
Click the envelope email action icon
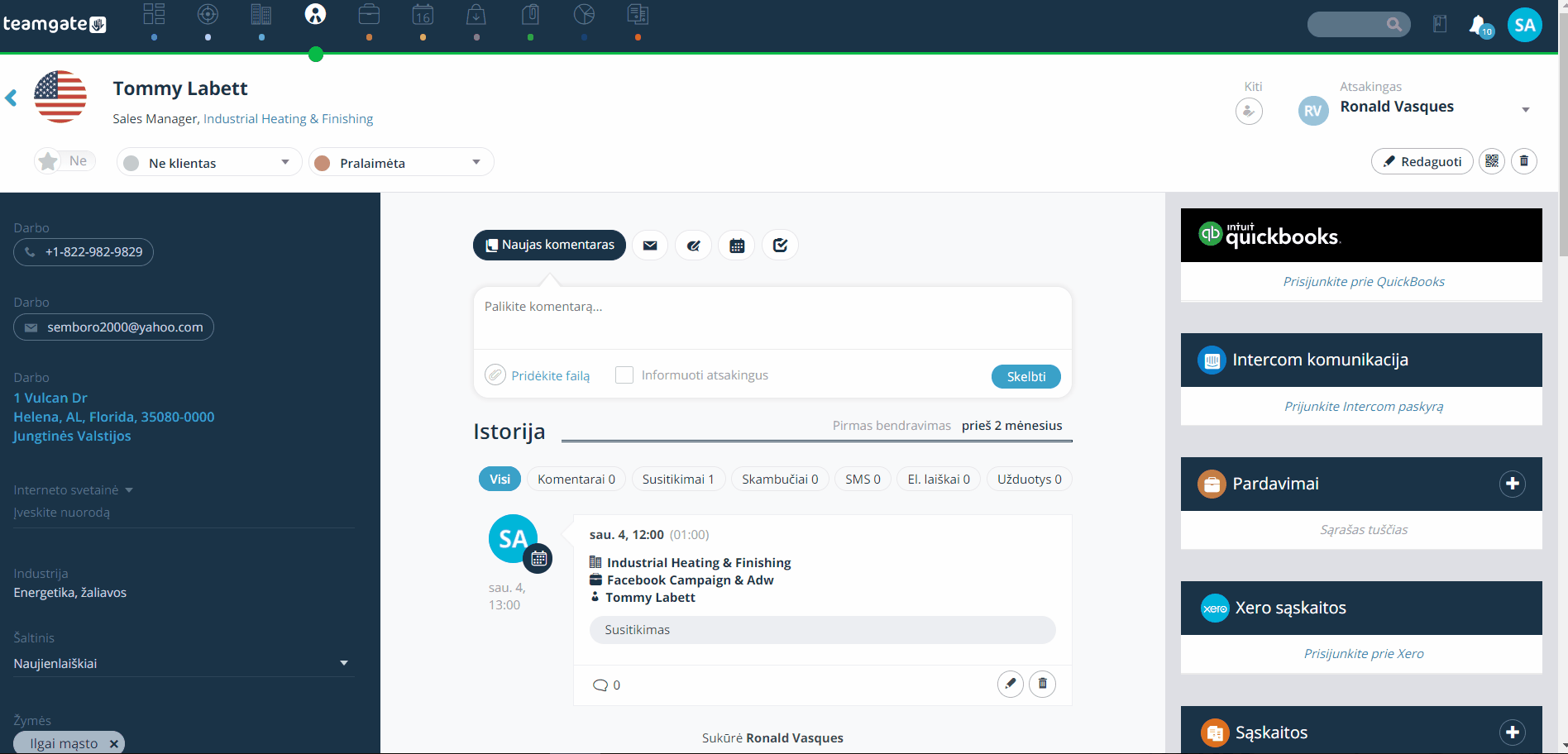[650, 246]
